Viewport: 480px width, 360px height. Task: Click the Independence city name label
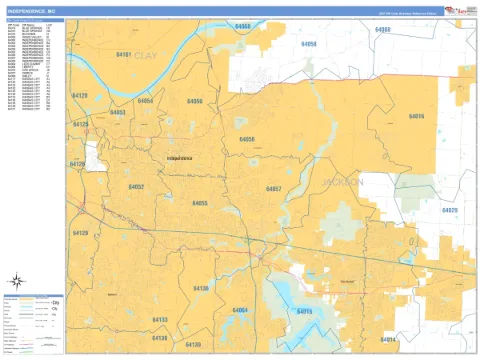[x=179, y=158]
